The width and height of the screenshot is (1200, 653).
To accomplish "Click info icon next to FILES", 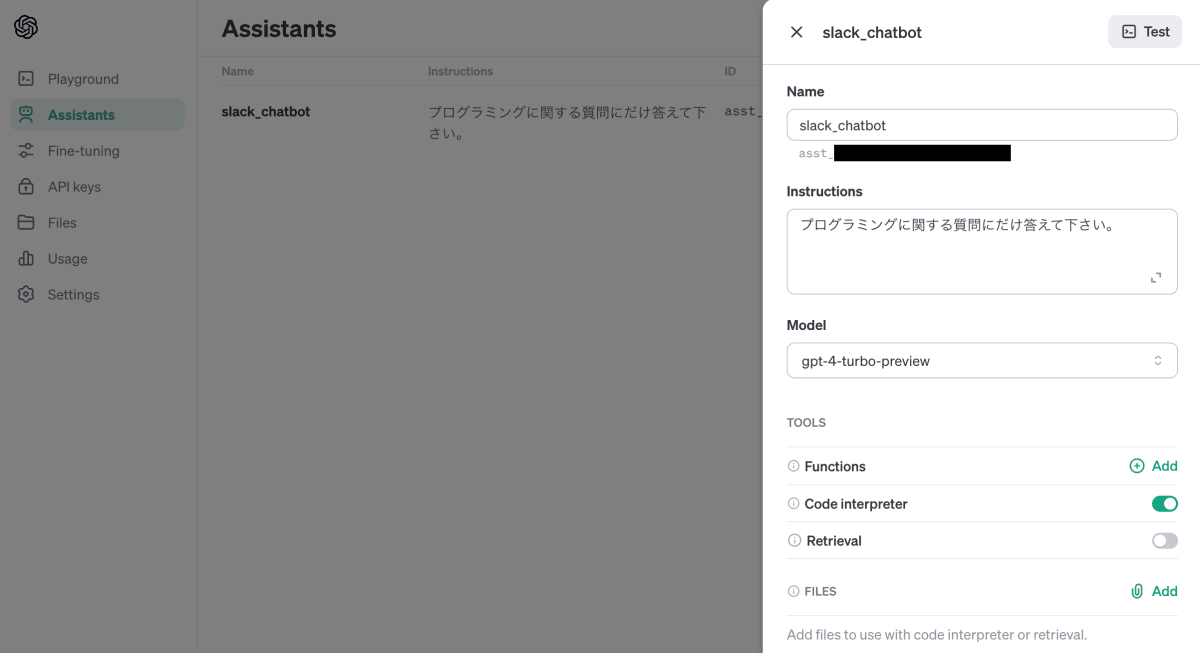I will pyautogui.click(x=794, y=591).
